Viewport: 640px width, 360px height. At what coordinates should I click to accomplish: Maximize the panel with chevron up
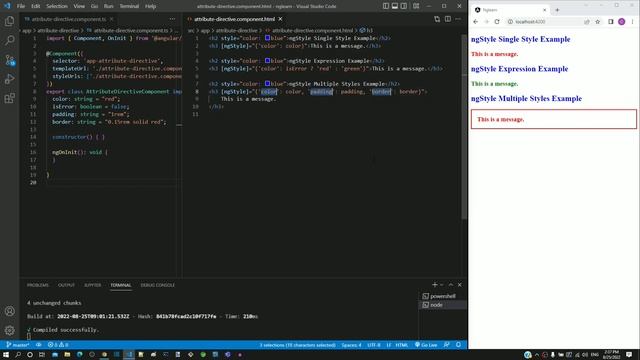tap(451, 285)
